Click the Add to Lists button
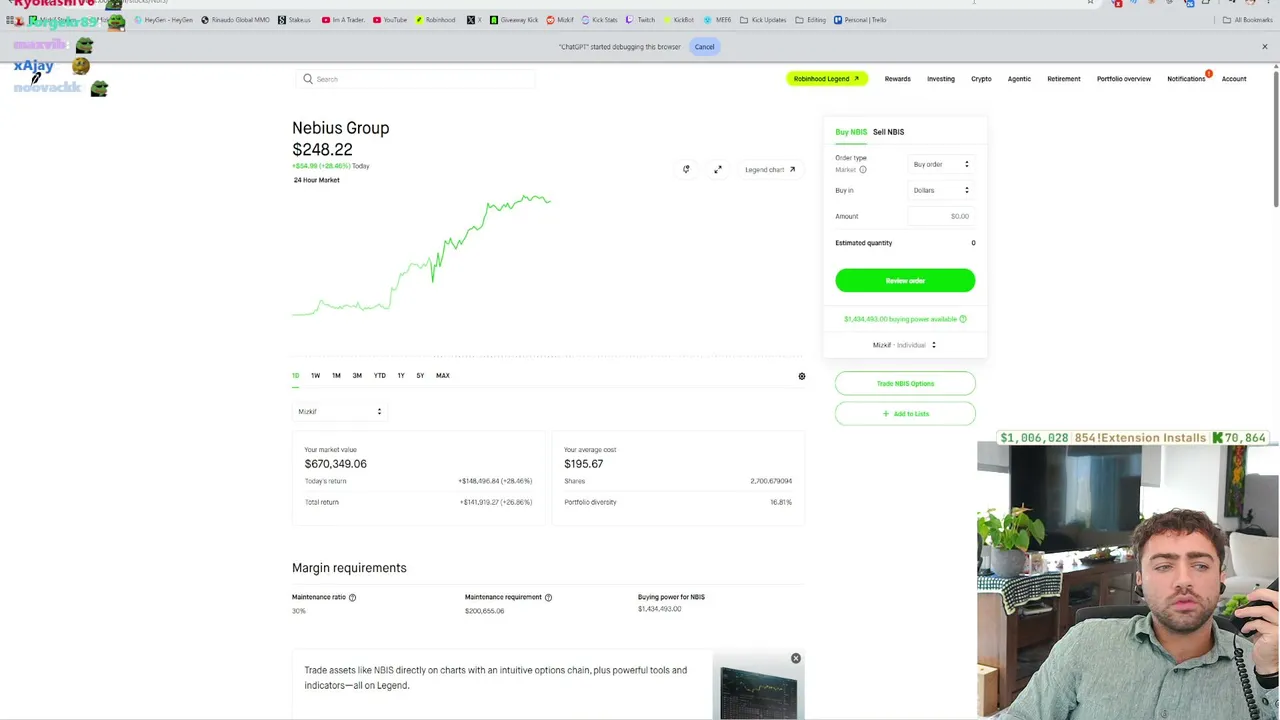 point(905,414)
